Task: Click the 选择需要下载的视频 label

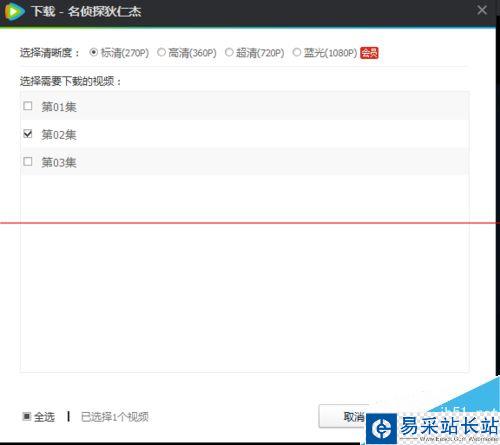Action: [70, 81]
